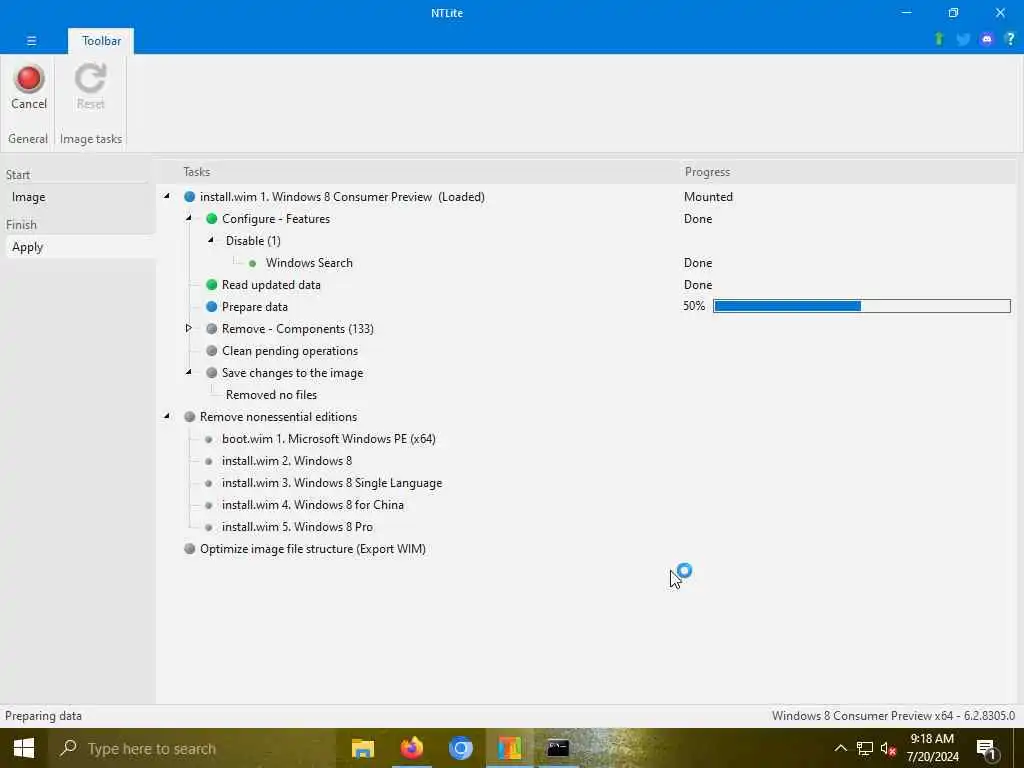Screen dimensions: 1024x768
Task: Select Image page in sidebar
Action: point(29,197)
